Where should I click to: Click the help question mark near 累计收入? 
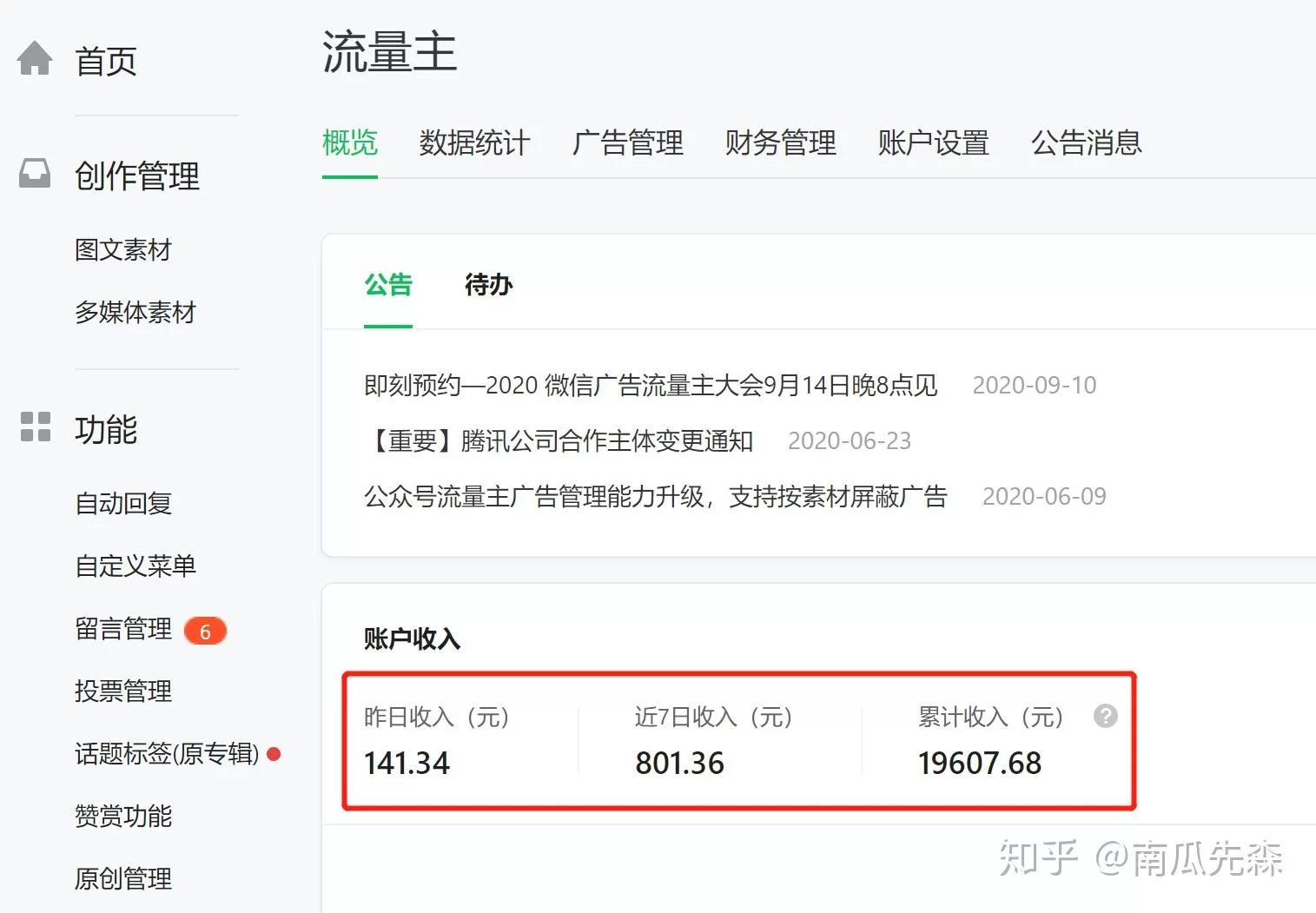tap(1105, 716)
